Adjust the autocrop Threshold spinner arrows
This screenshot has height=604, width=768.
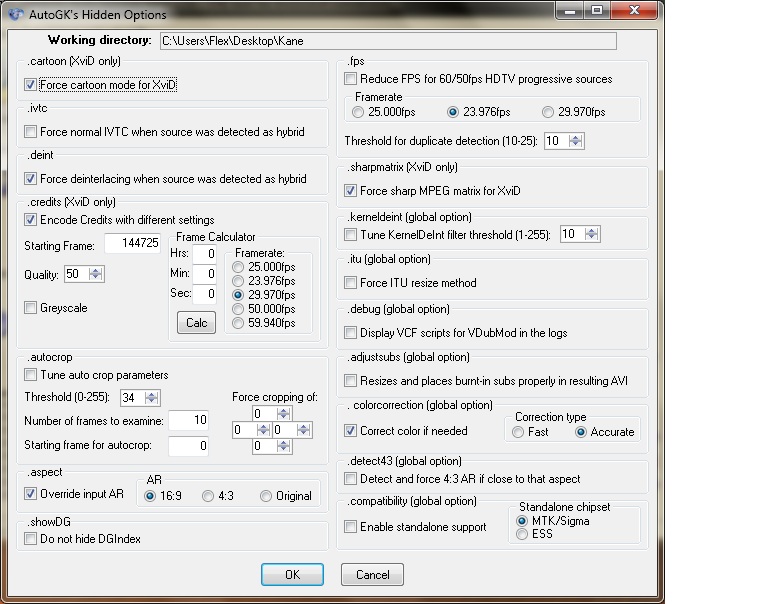pos(151,397)
